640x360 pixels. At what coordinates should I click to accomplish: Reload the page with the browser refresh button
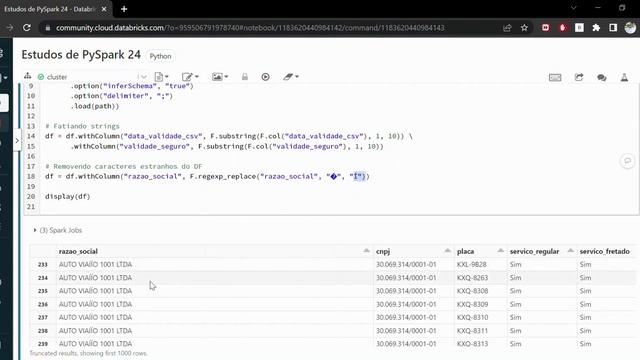coord(27,28)
